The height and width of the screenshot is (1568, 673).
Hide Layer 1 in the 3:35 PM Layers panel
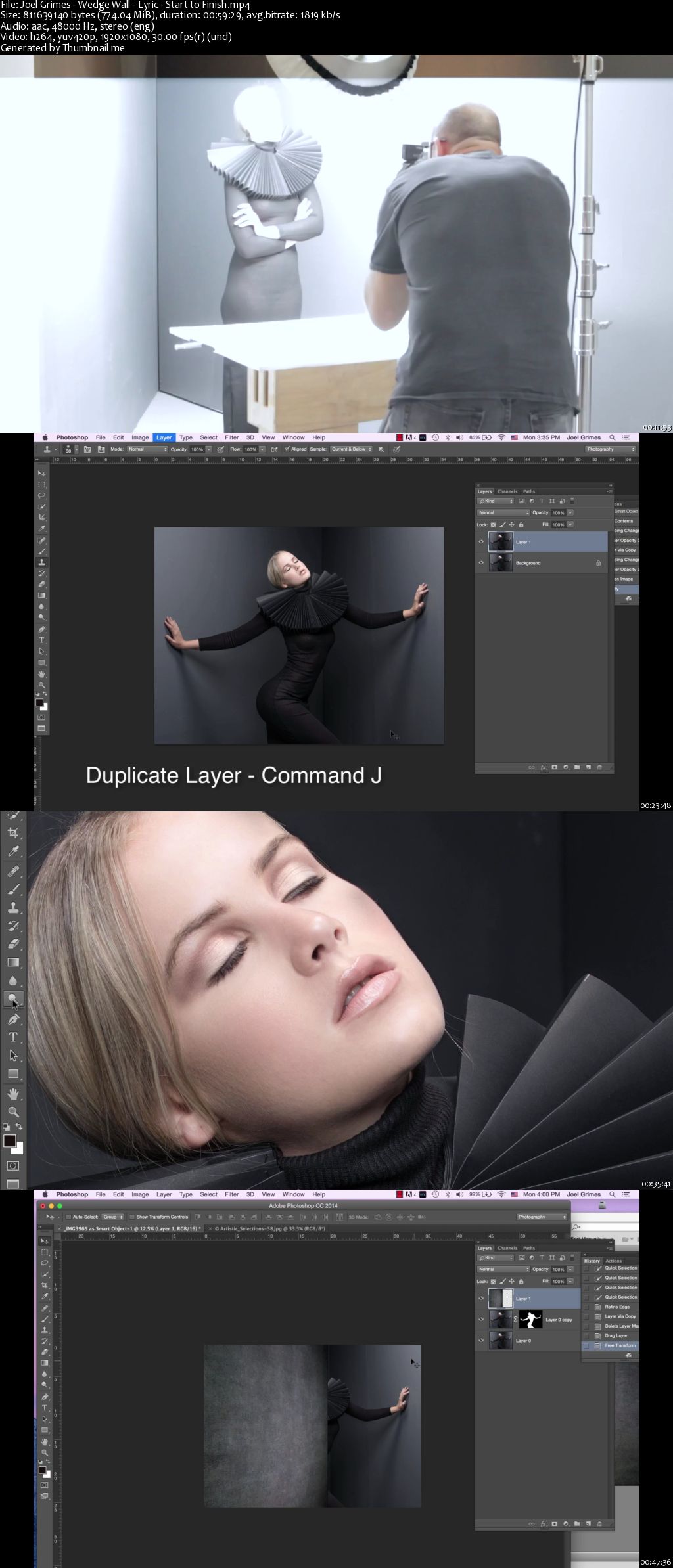481,542
